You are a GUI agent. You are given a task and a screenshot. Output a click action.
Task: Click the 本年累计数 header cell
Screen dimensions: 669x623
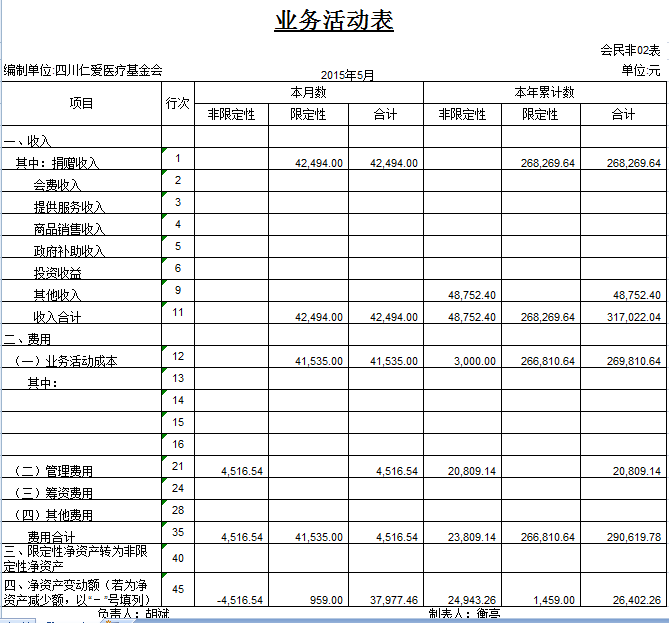(544, 92)
